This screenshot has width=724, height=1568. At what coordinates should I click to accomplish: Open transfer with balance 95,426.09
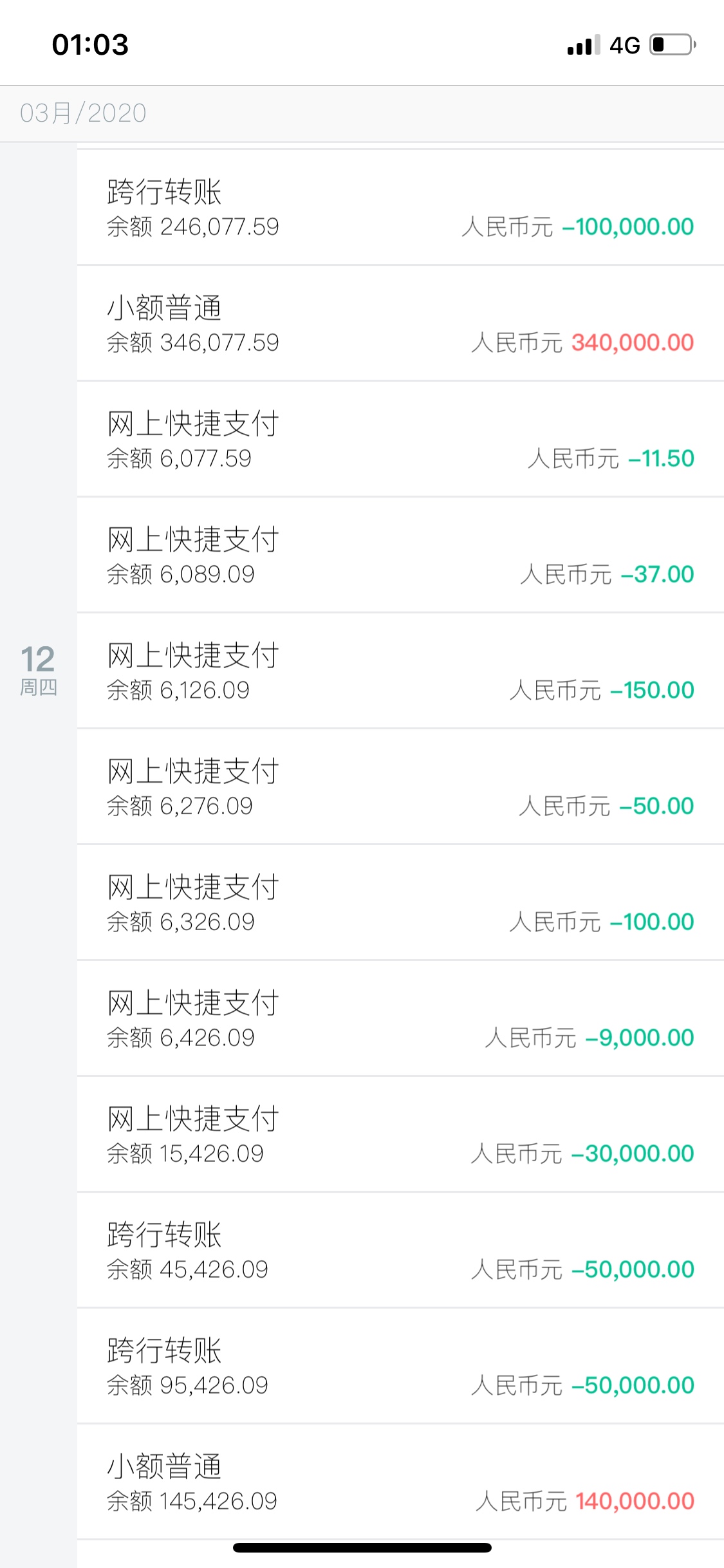[400, 1366]
